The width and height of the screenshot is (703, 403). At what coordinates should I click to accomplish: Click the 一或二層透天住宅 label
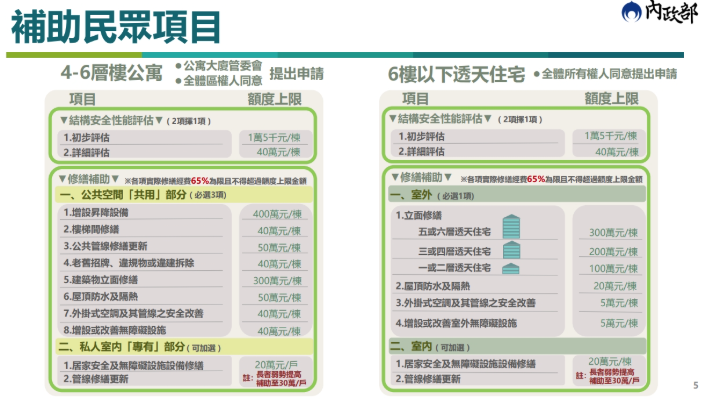pos(455,268)
